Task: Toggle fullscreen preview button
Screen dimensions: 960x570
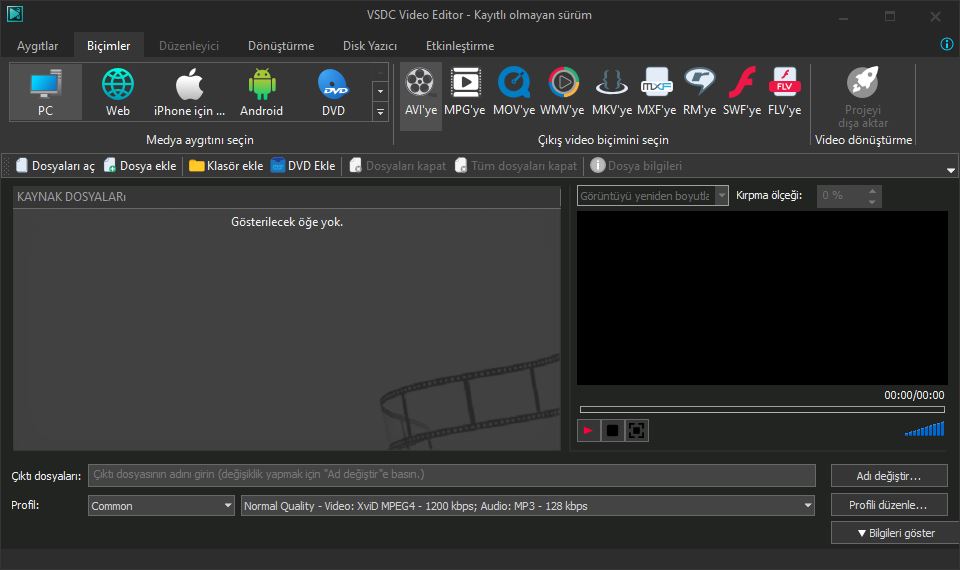Action: tap(637, 430)
